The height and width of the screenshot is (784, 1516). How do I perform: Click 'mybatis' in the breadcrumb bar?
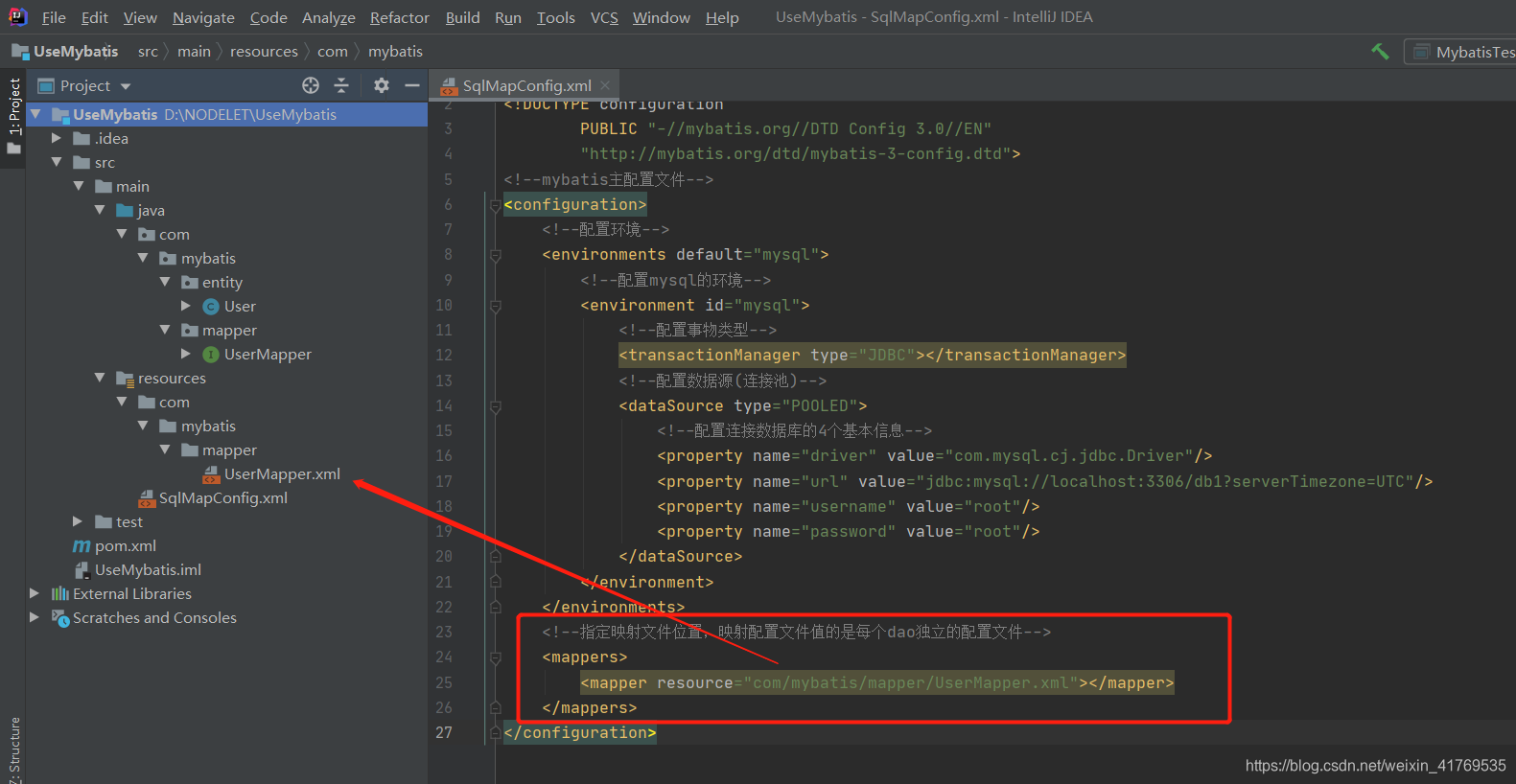pyautogui.click(x=395, y=52)
